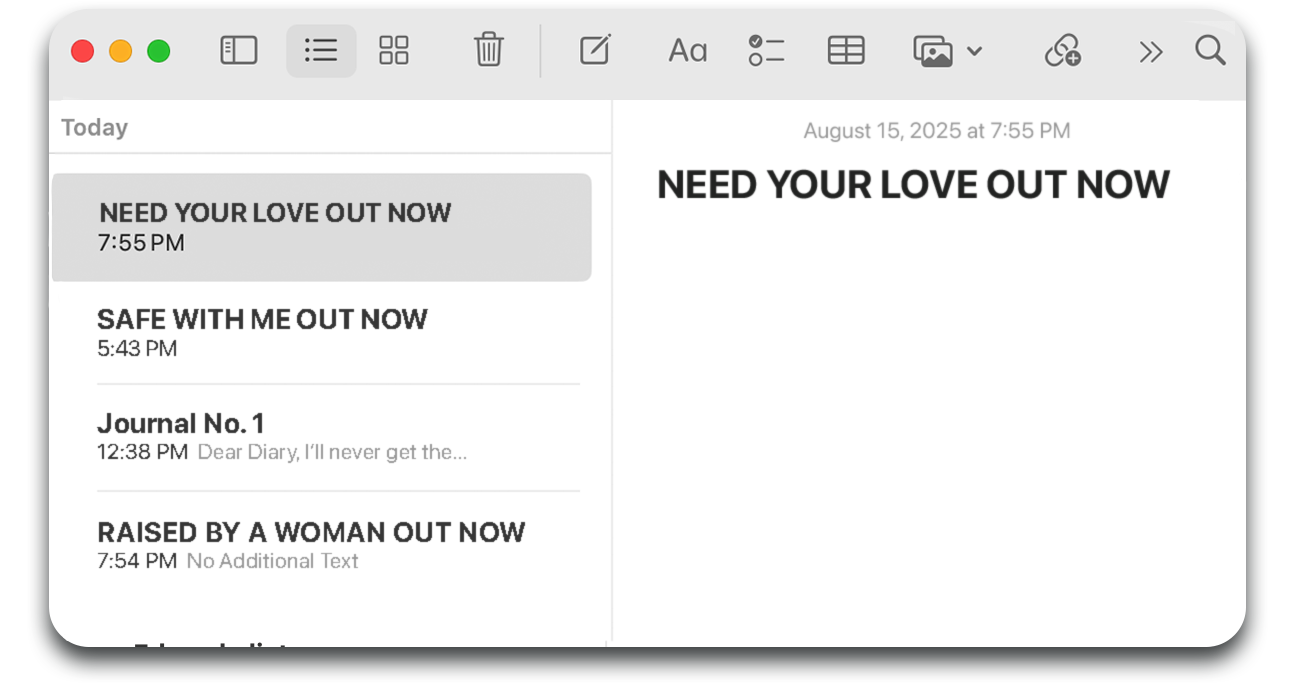Expand the media dropdown chevron
The height and width of the screenshot is (692, 1296).
(974, 52)
